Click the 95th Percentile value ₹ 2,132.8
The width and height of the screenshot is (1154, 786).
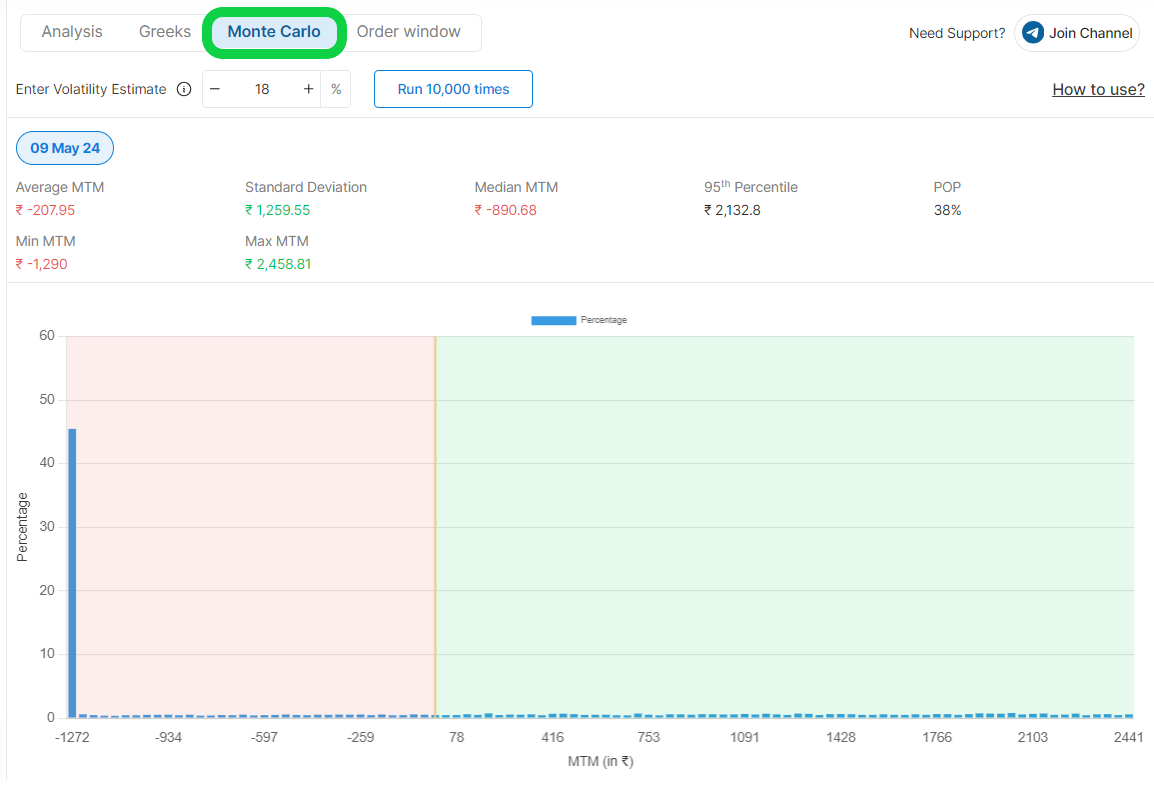732,210
